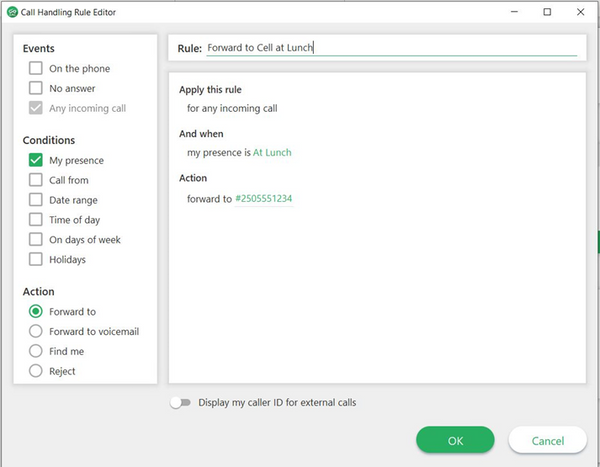Image resolution: width=600 pixels, height=467 pixels.
Task: Select the Find me action
Action: [36, 352]
